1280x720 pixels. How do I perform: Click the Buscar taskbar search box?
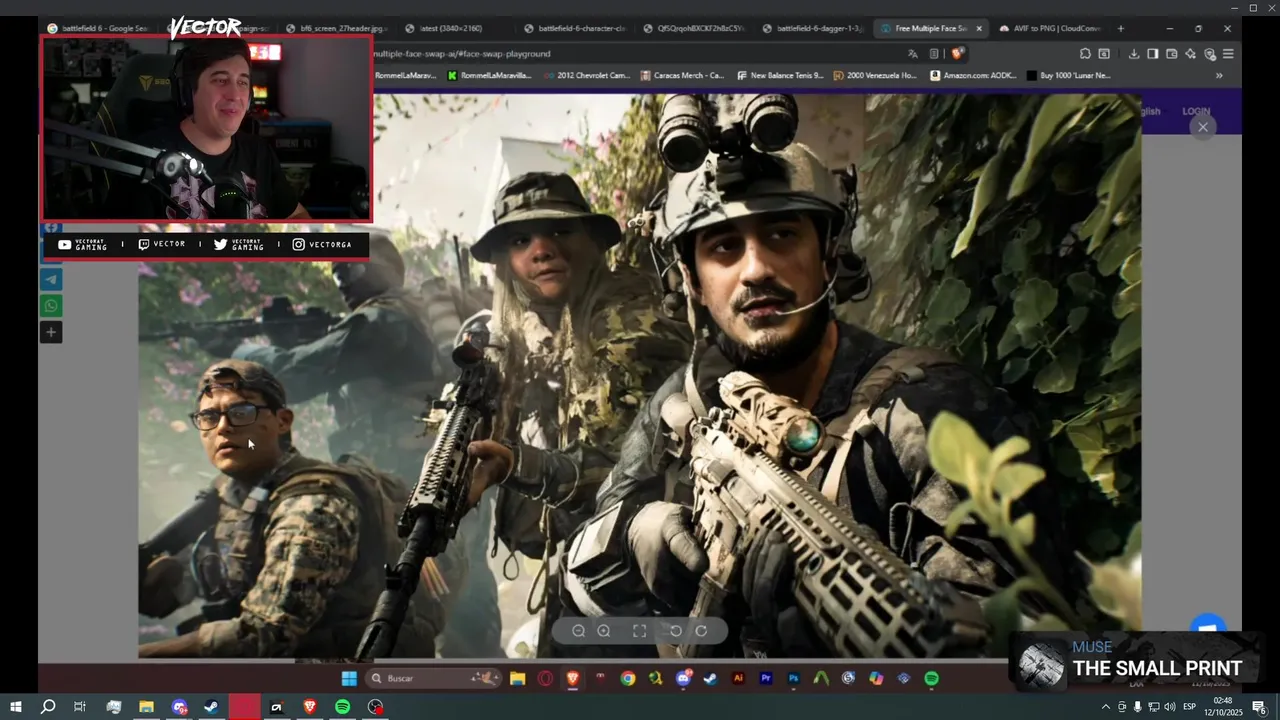(x=432, y=678)
